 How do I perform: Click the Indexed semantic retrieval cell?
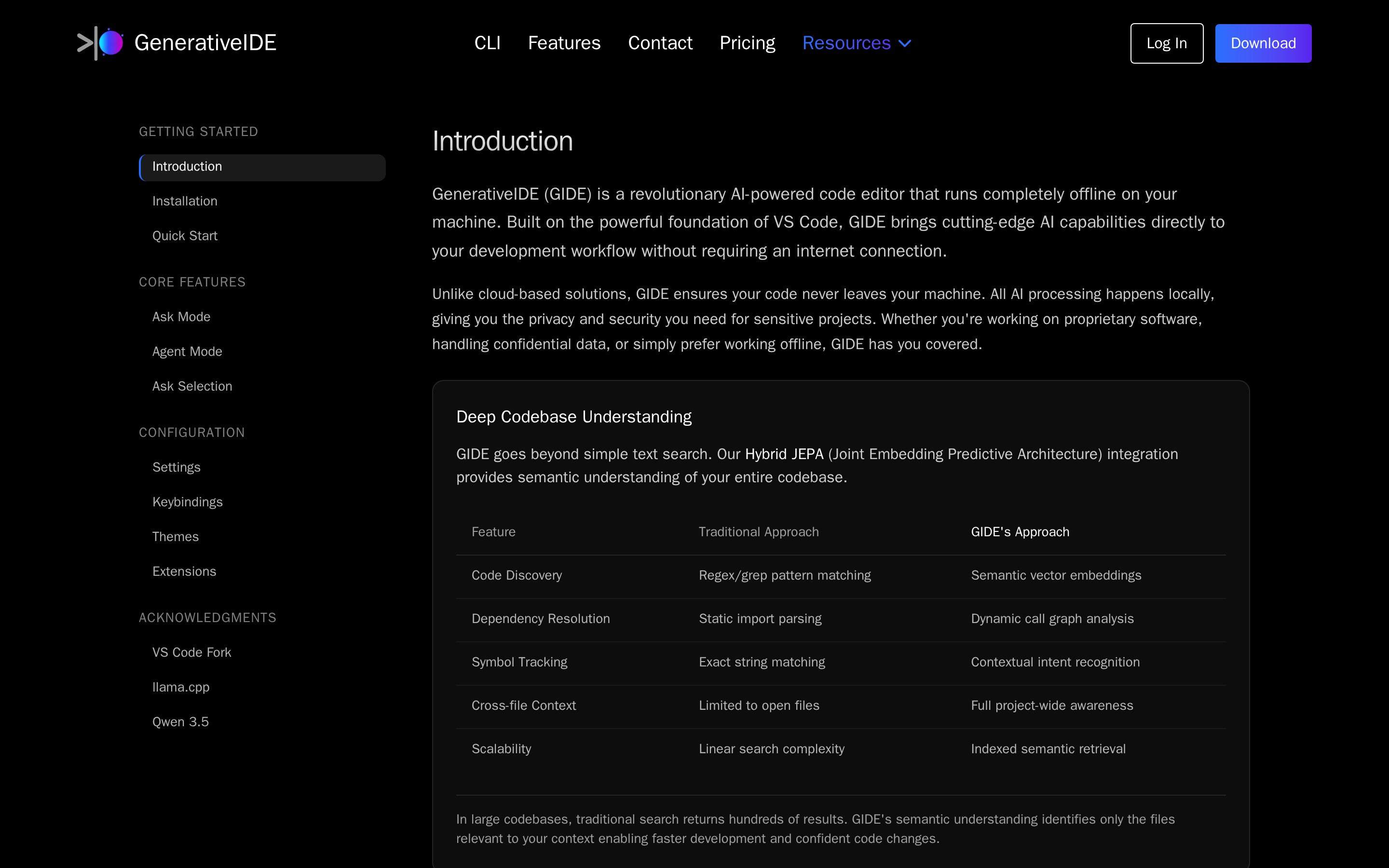coord(1048,749)
